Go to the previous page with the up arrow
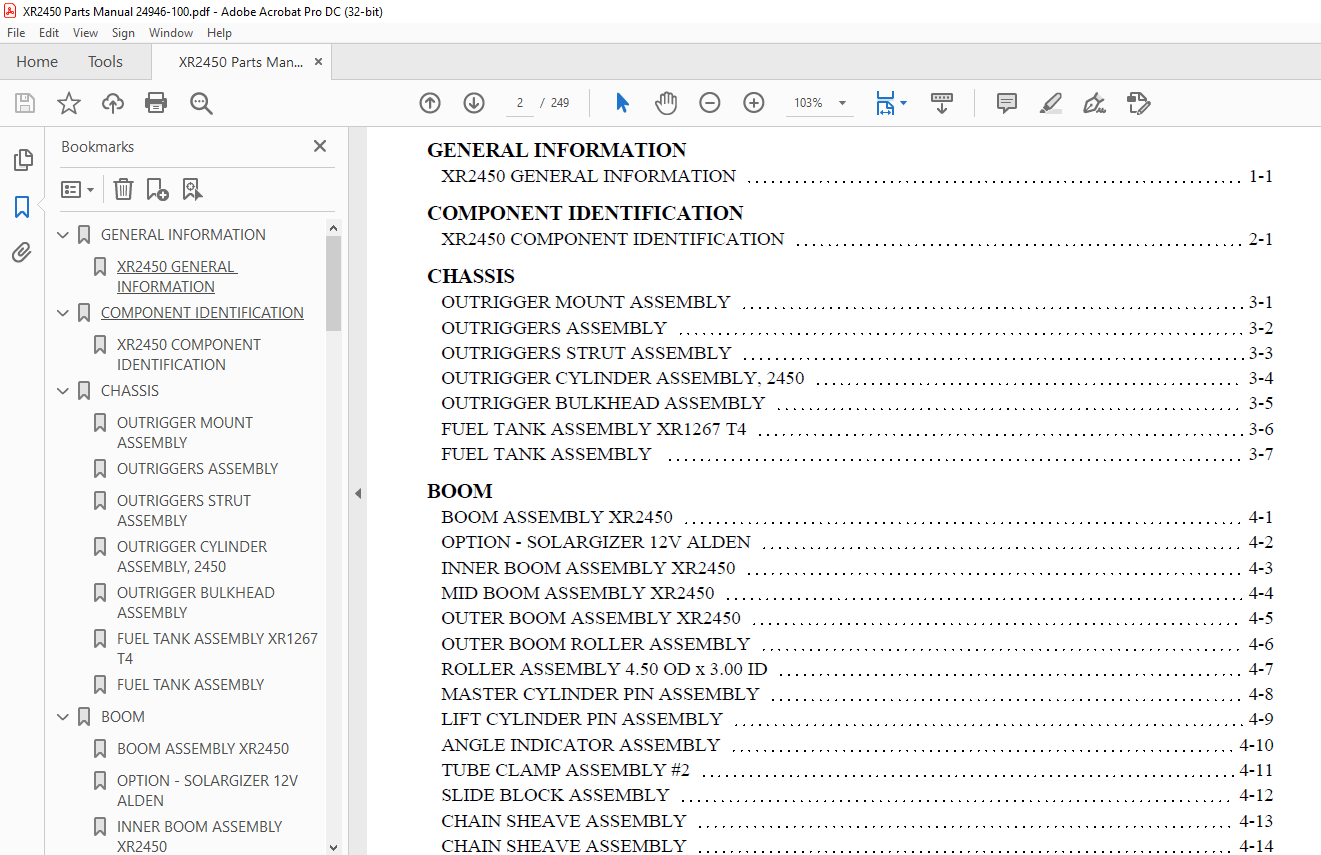This screenshot has width=1321, height=855. [x=430, y=103]
